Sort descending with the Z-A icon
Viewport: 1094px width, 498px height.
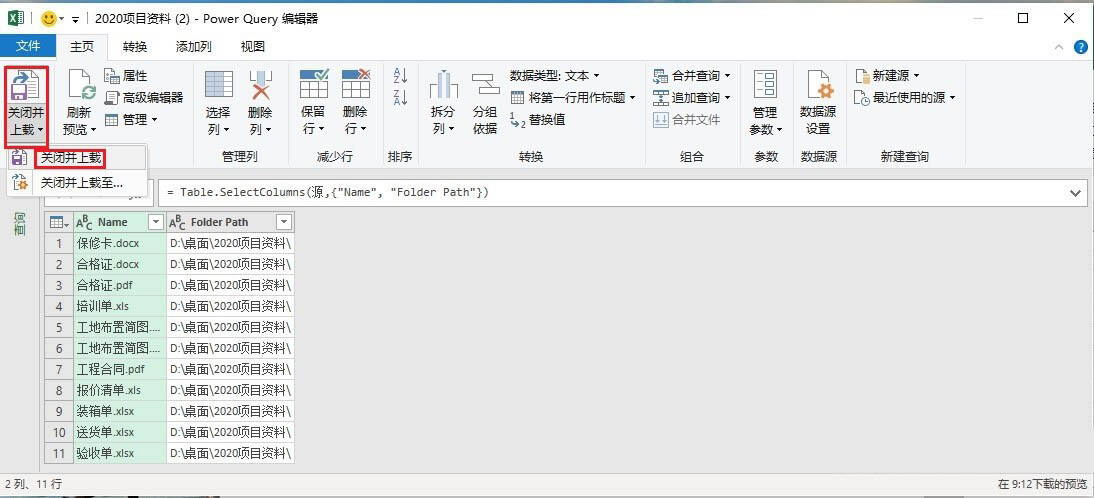click(x=400, y=98)
